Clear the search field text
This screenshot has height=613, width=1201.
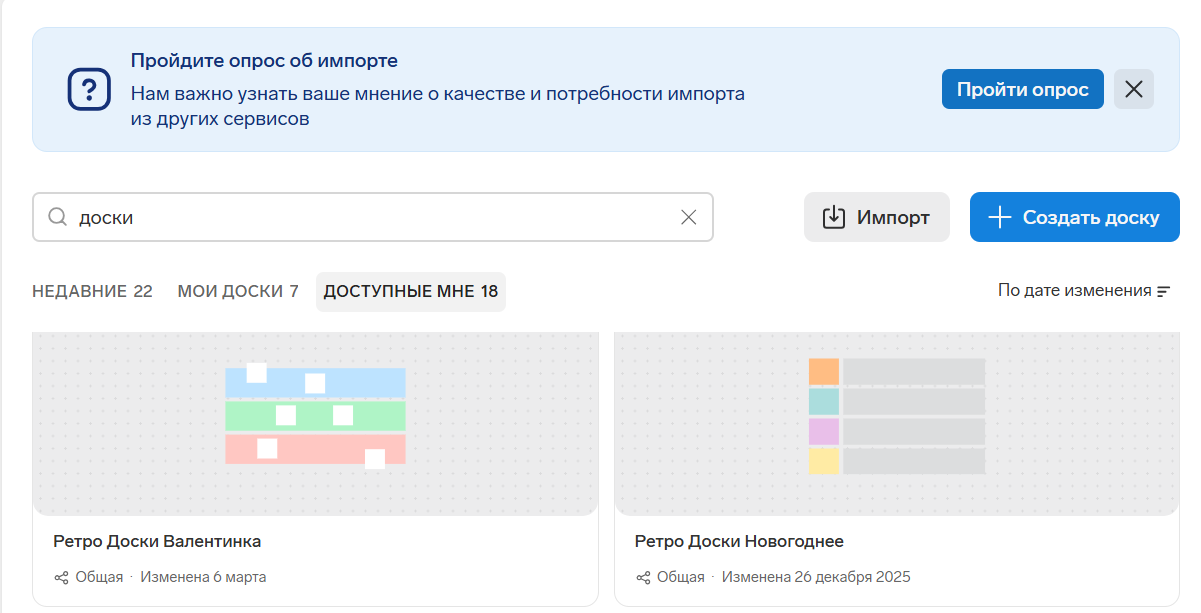(x=689, y=217)
